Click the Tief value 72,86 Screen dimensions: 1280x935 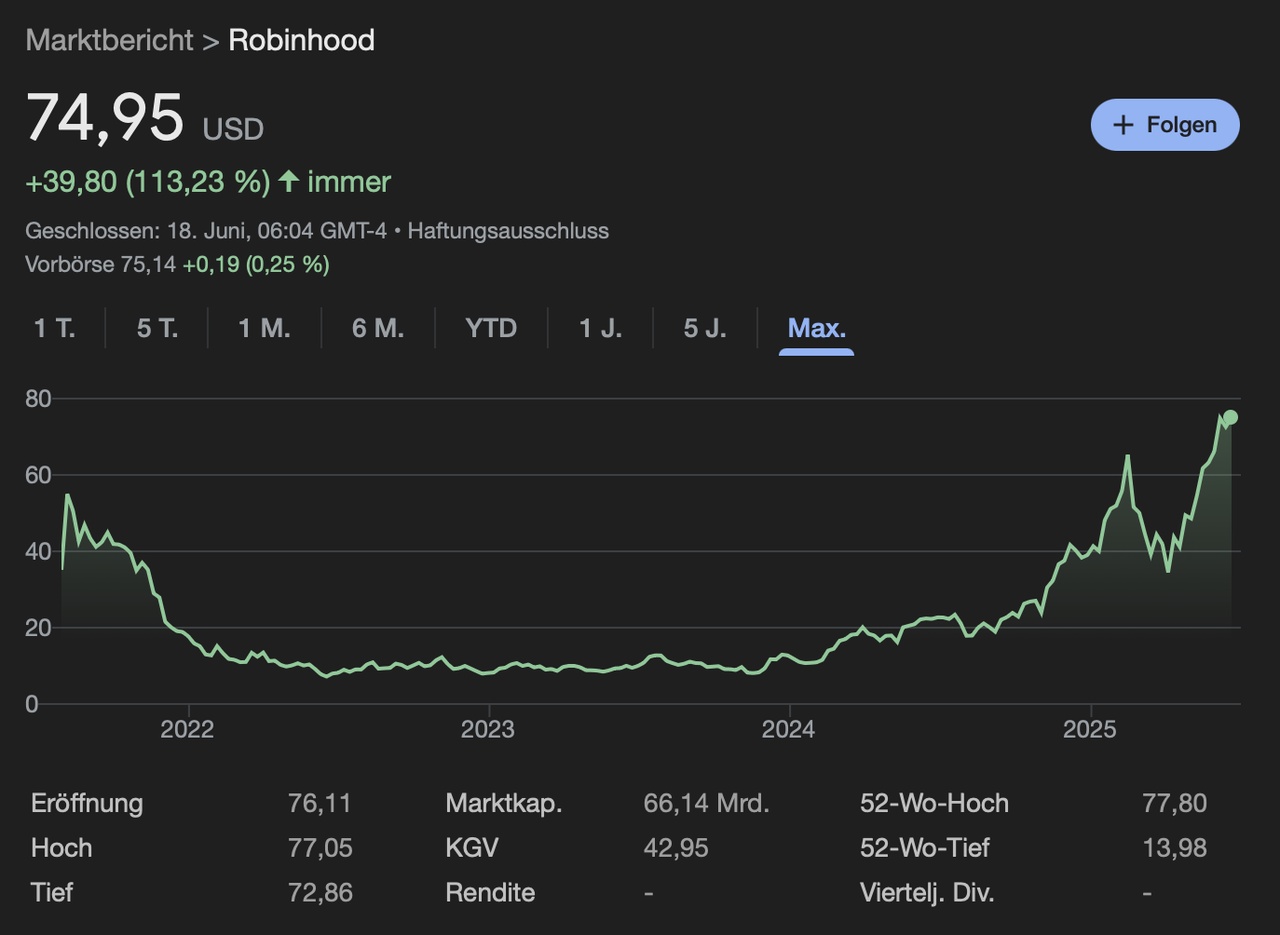point(320,892)
